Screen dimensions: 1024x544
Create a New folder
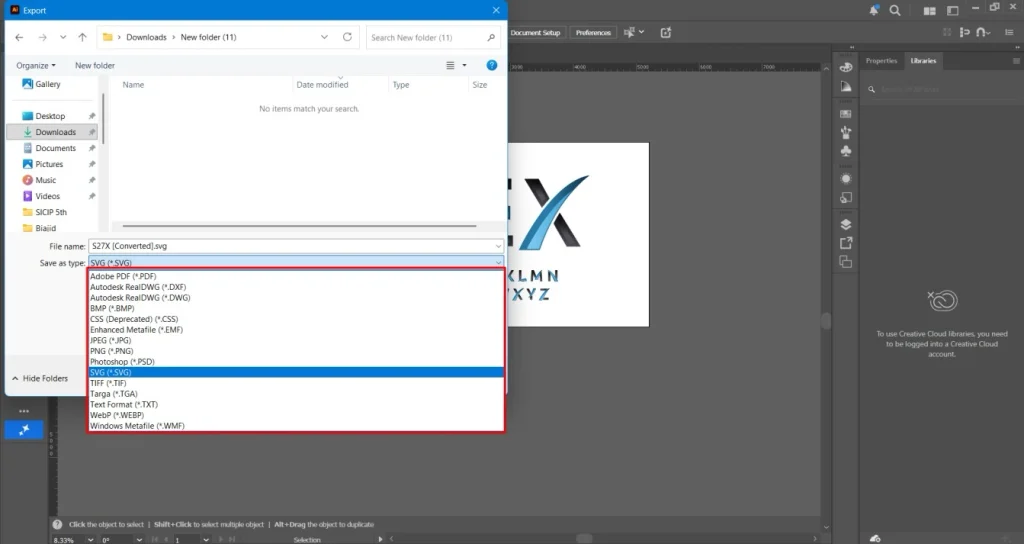tap(95, 65)
